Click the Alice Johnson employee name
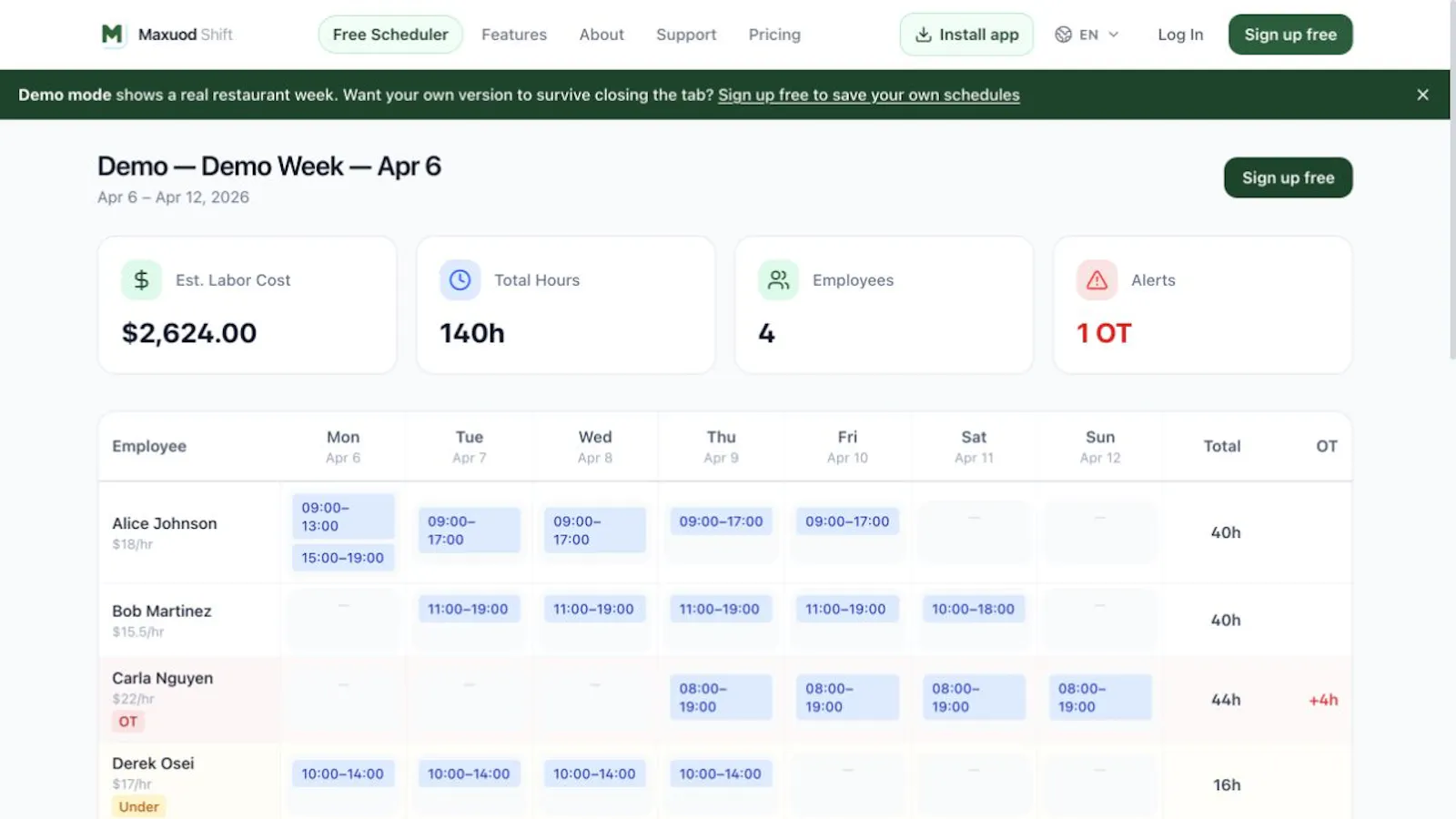The image size is (1456, 819). [x=165, y=523]
